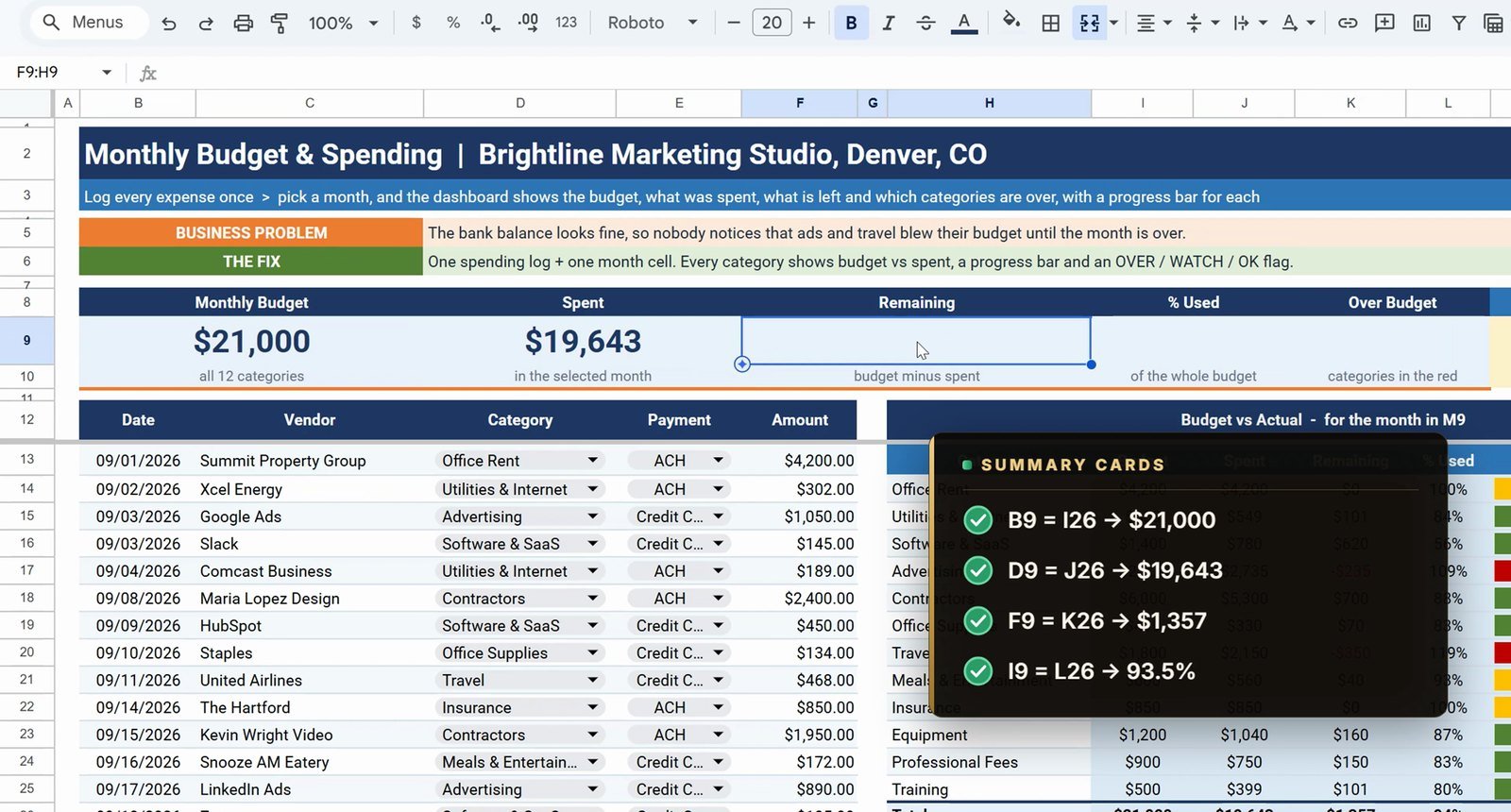Decrease decimal places icon
Viewport: 1511px width, 812px height.
[x=490, y=23]
